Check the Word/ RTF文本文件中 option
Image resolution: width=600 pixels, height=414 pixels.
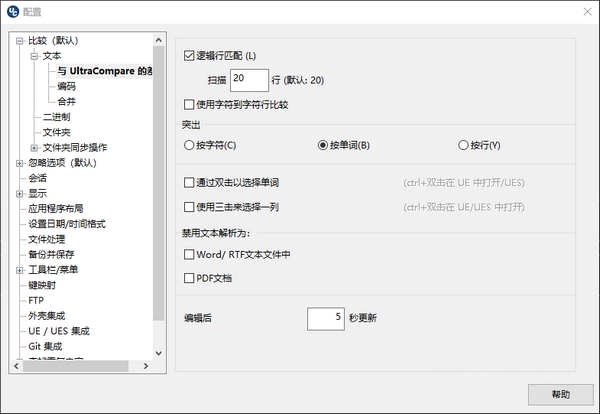(189, 254)
